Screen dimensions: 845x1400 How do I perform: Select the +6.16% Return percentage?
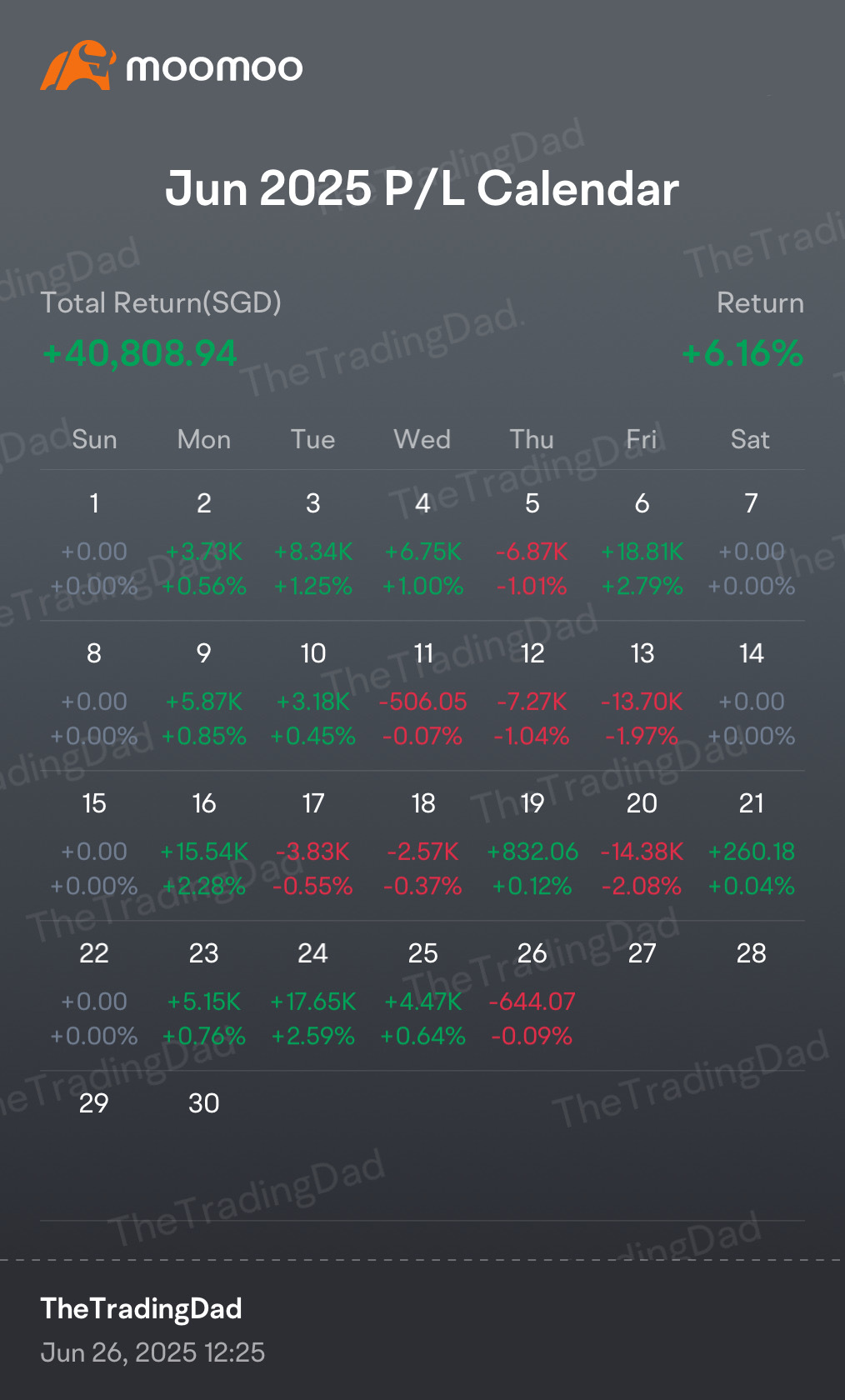click(742, 353)
